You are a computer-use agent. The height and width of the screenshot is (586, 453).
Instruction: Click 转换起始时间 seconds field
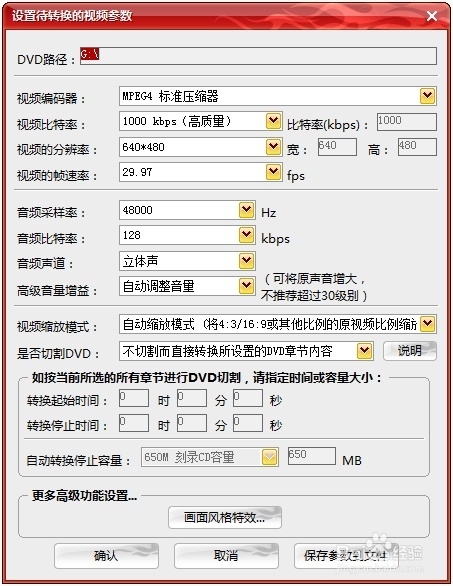coord(248,398)
